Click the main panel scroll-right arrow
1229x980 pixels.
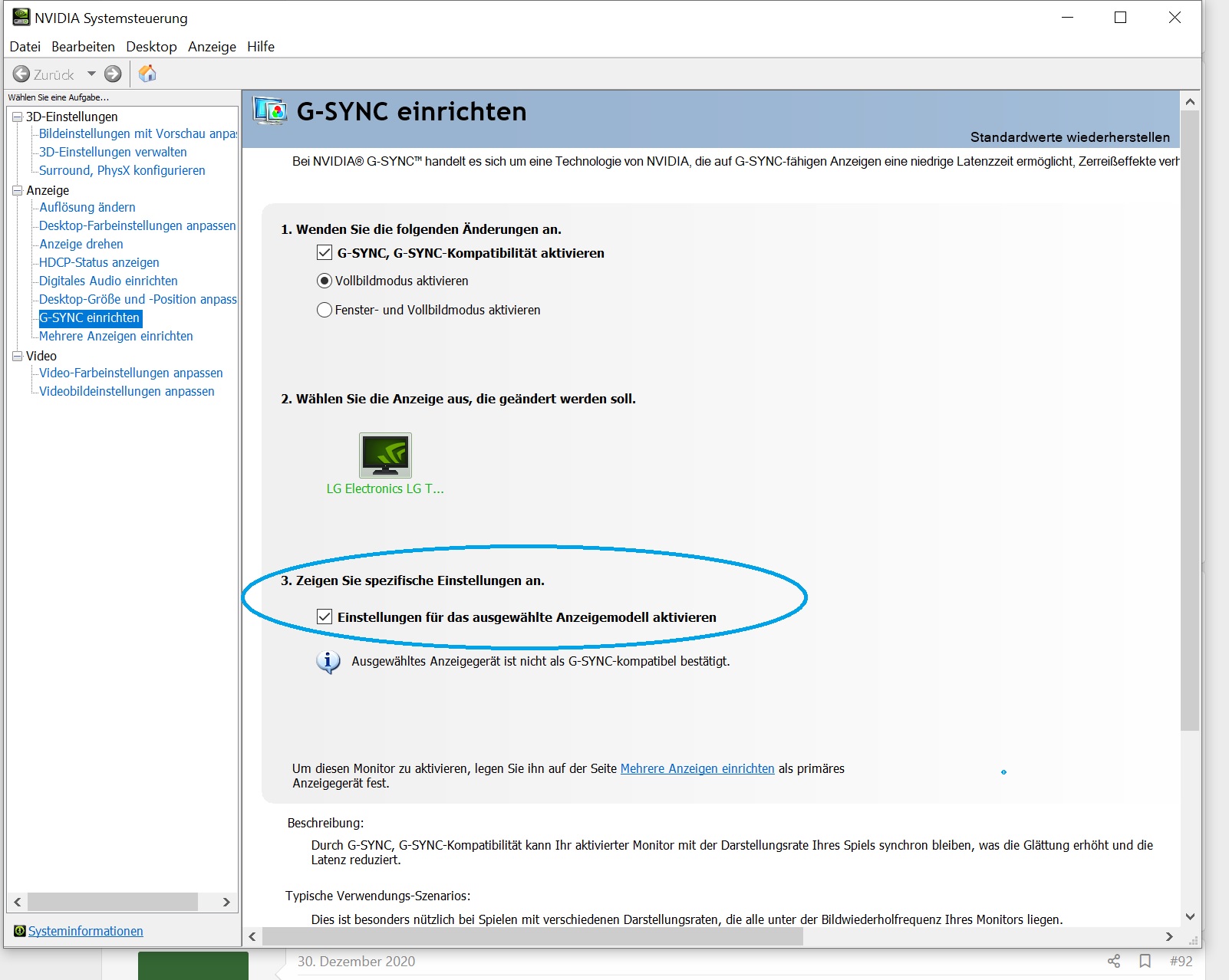click(1169, 936)
